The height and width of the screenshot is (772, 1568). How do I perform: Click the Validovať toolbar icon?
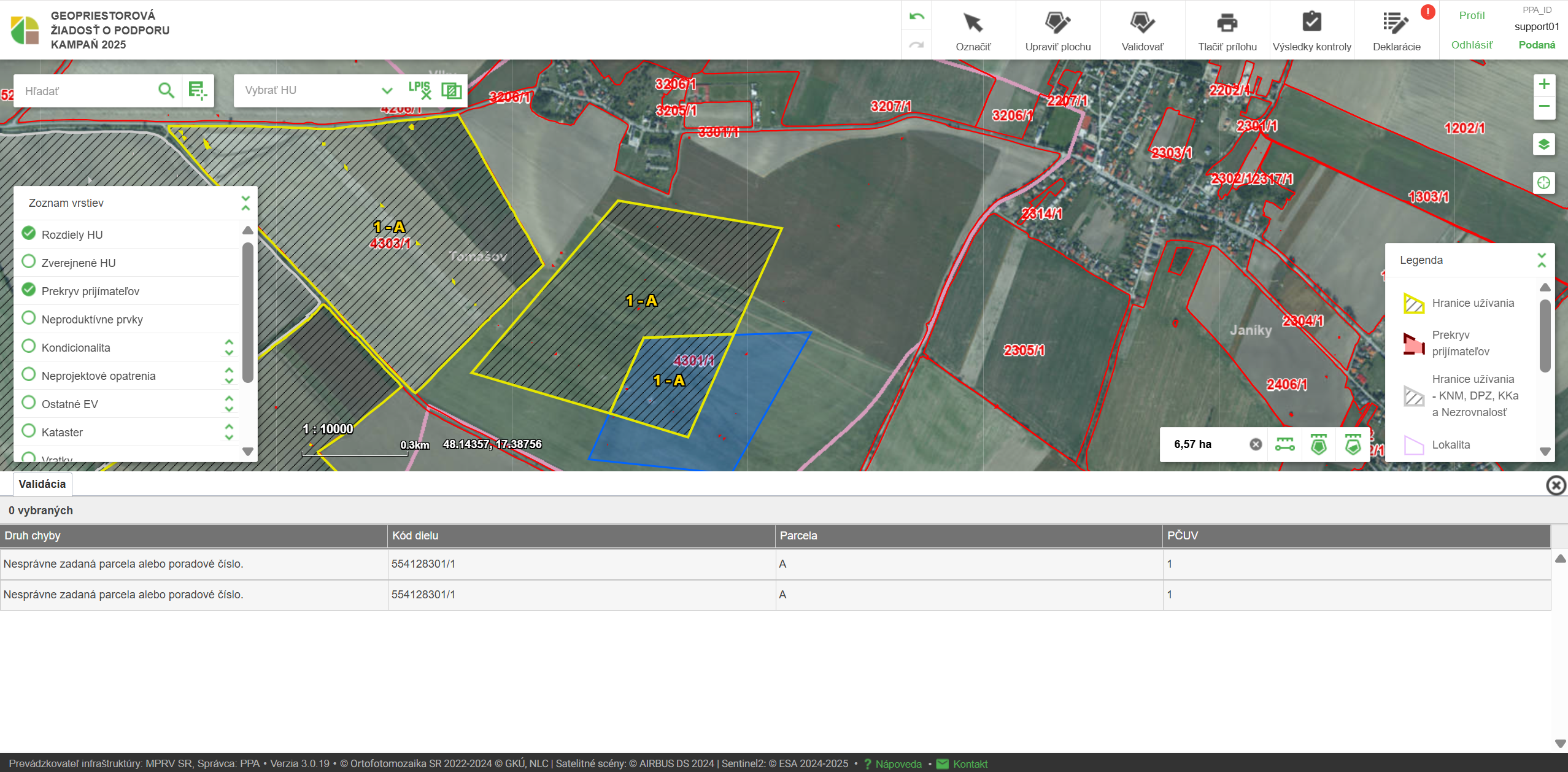point(1142,23)
